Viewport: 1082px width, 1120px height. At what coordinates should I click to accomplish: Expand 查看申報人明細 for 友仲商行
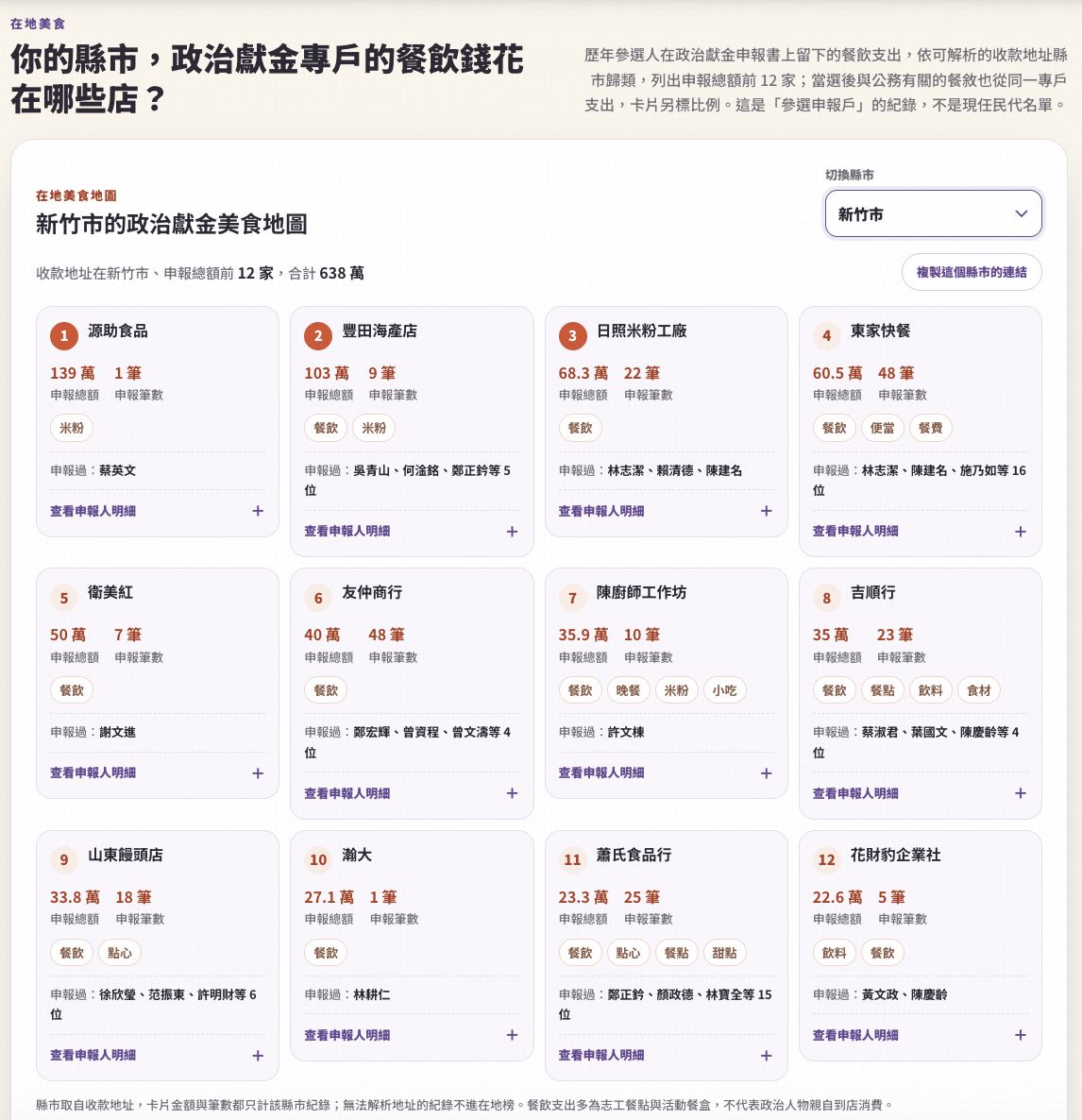412,793
